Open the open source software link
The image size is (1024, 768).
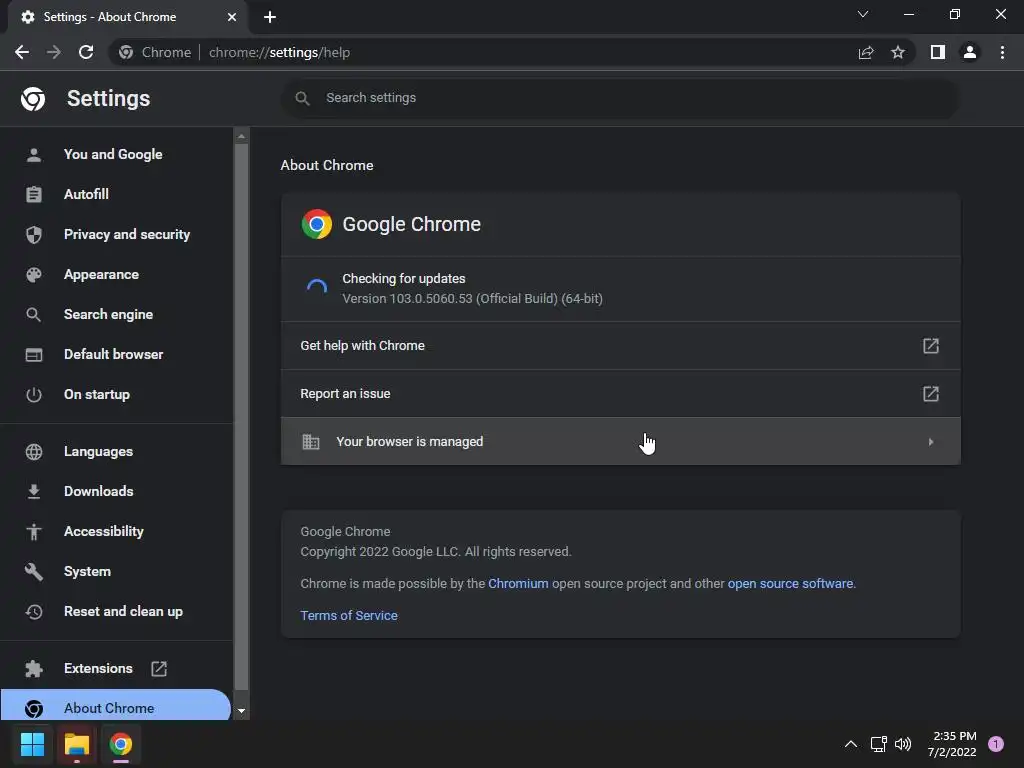pyautogui.click(x=790, y=584)
